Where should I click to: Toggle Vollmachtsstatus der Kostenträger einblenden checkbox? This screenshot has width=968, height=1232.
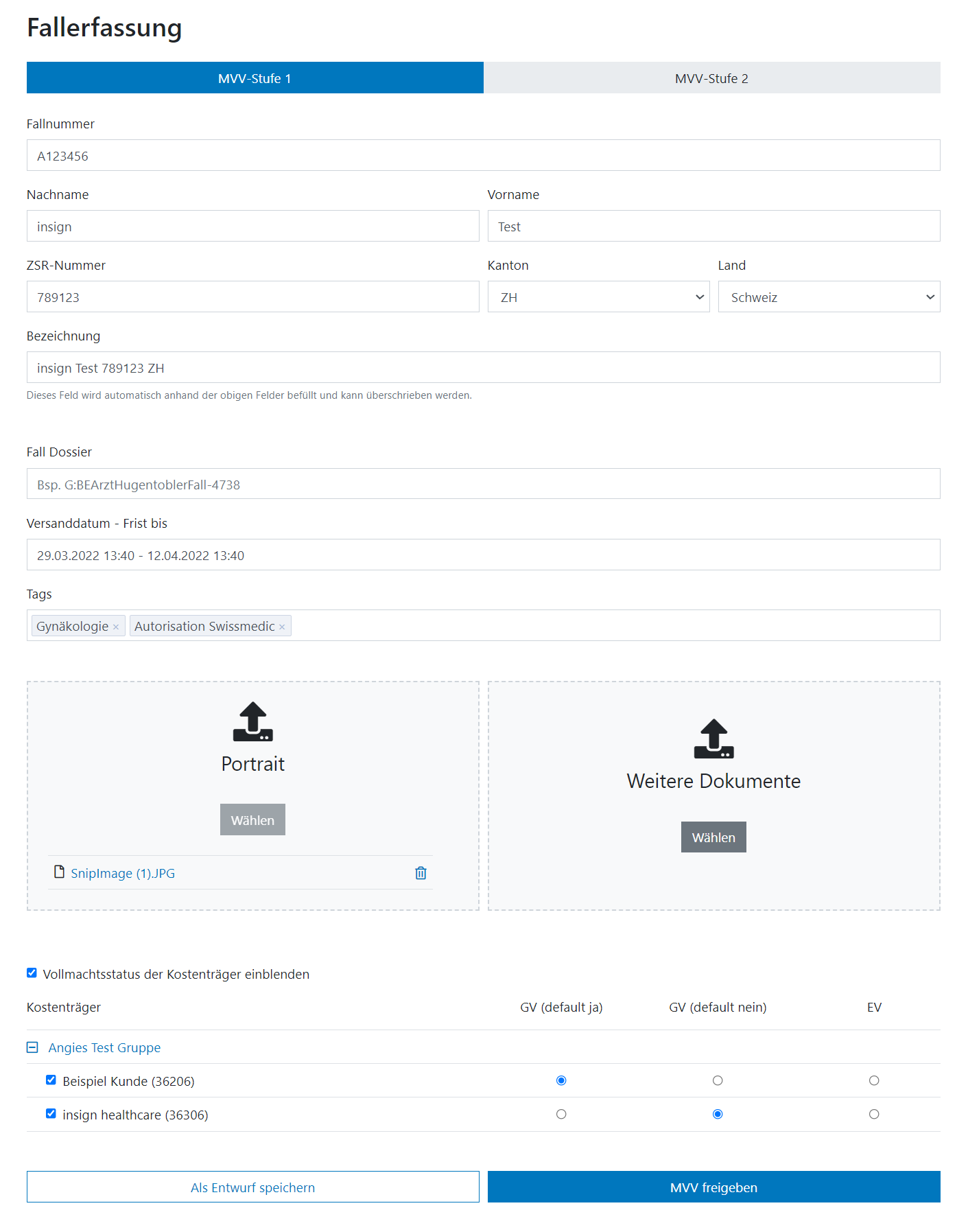coord(32,973)
